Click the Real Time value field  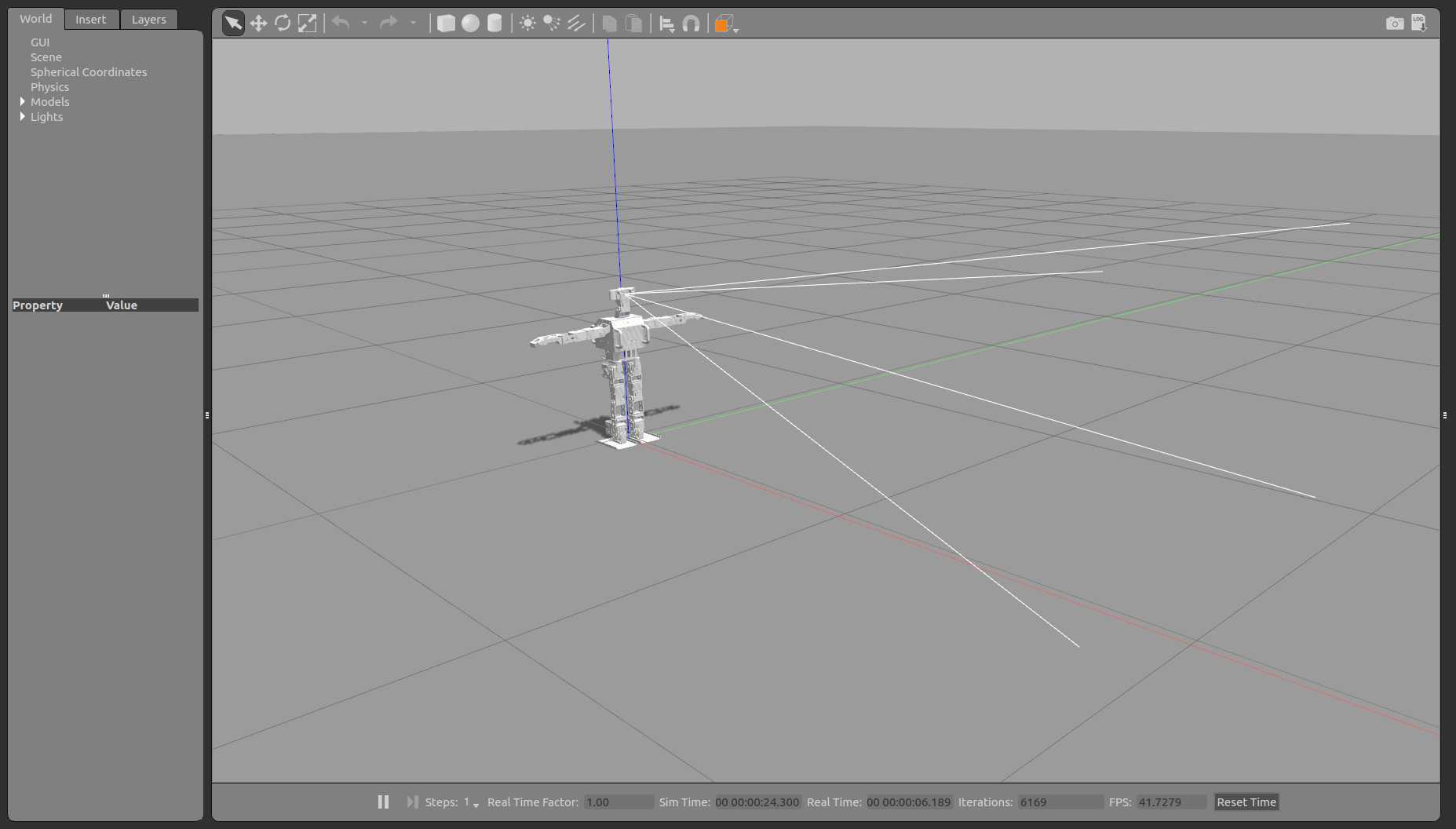[909, 802]
